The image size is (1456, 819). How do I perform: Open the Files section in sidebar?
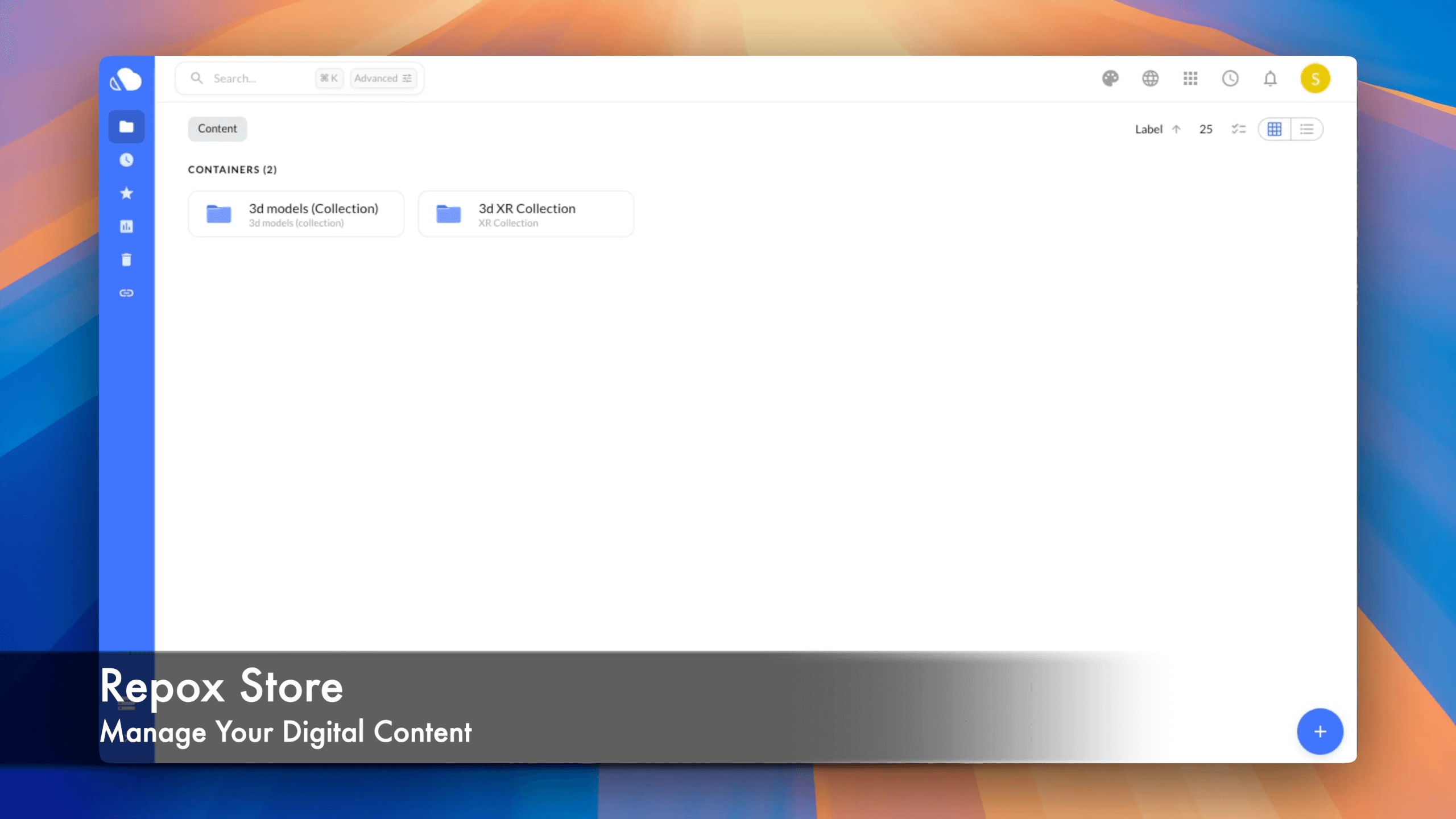click(126, 126)
